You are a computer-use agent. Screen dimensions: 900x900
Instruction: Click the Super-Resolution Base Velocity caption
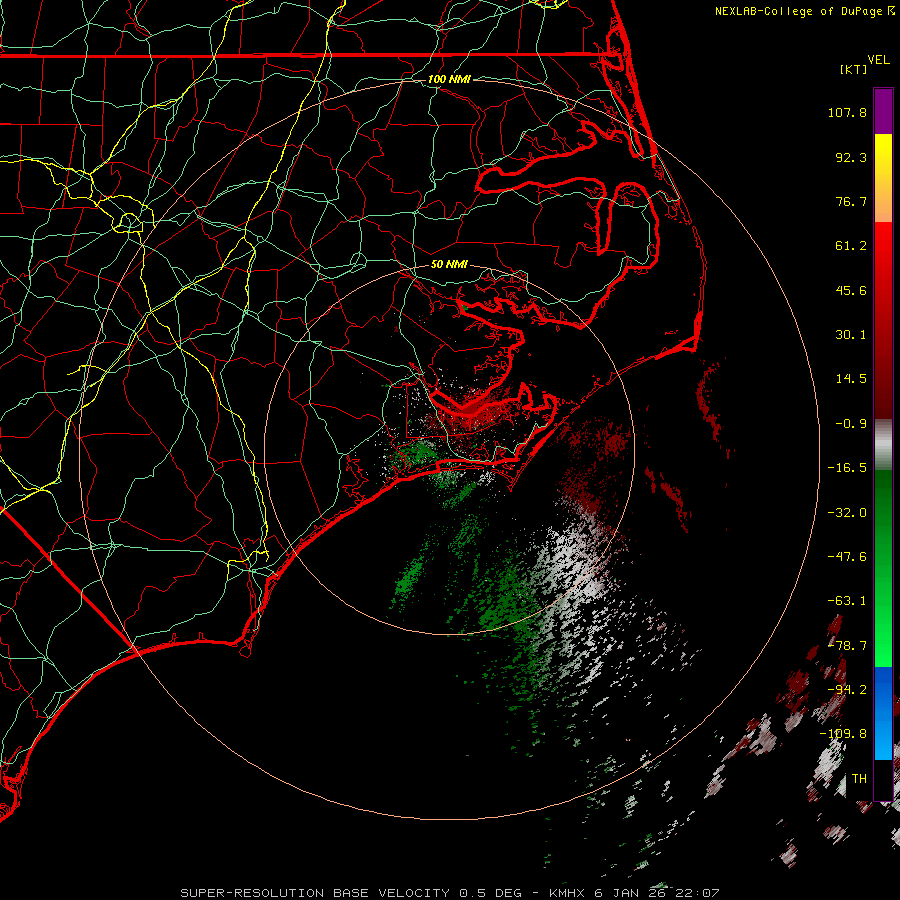[449, 893]
